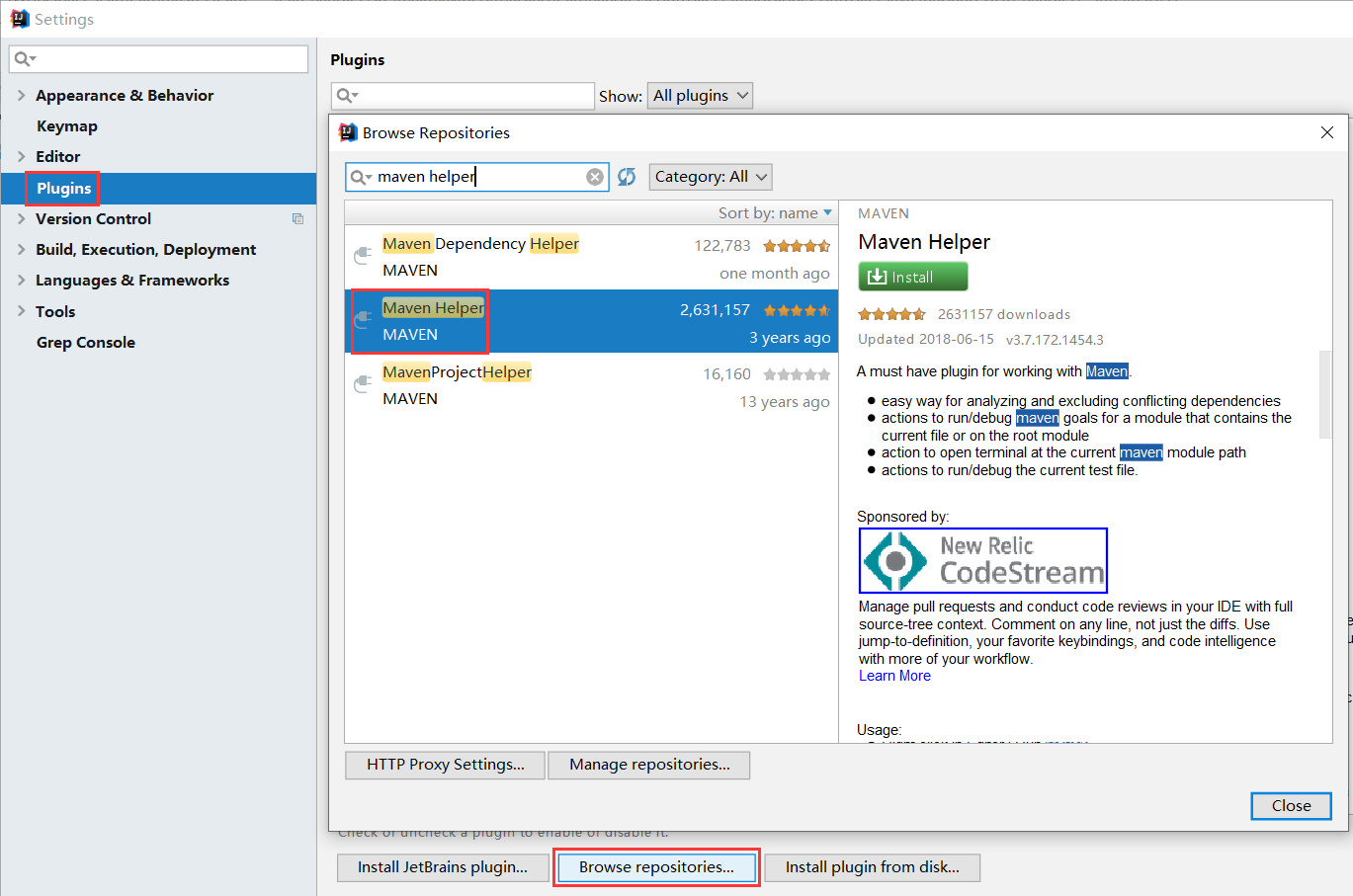Open the Category: All dropdown

711,177
